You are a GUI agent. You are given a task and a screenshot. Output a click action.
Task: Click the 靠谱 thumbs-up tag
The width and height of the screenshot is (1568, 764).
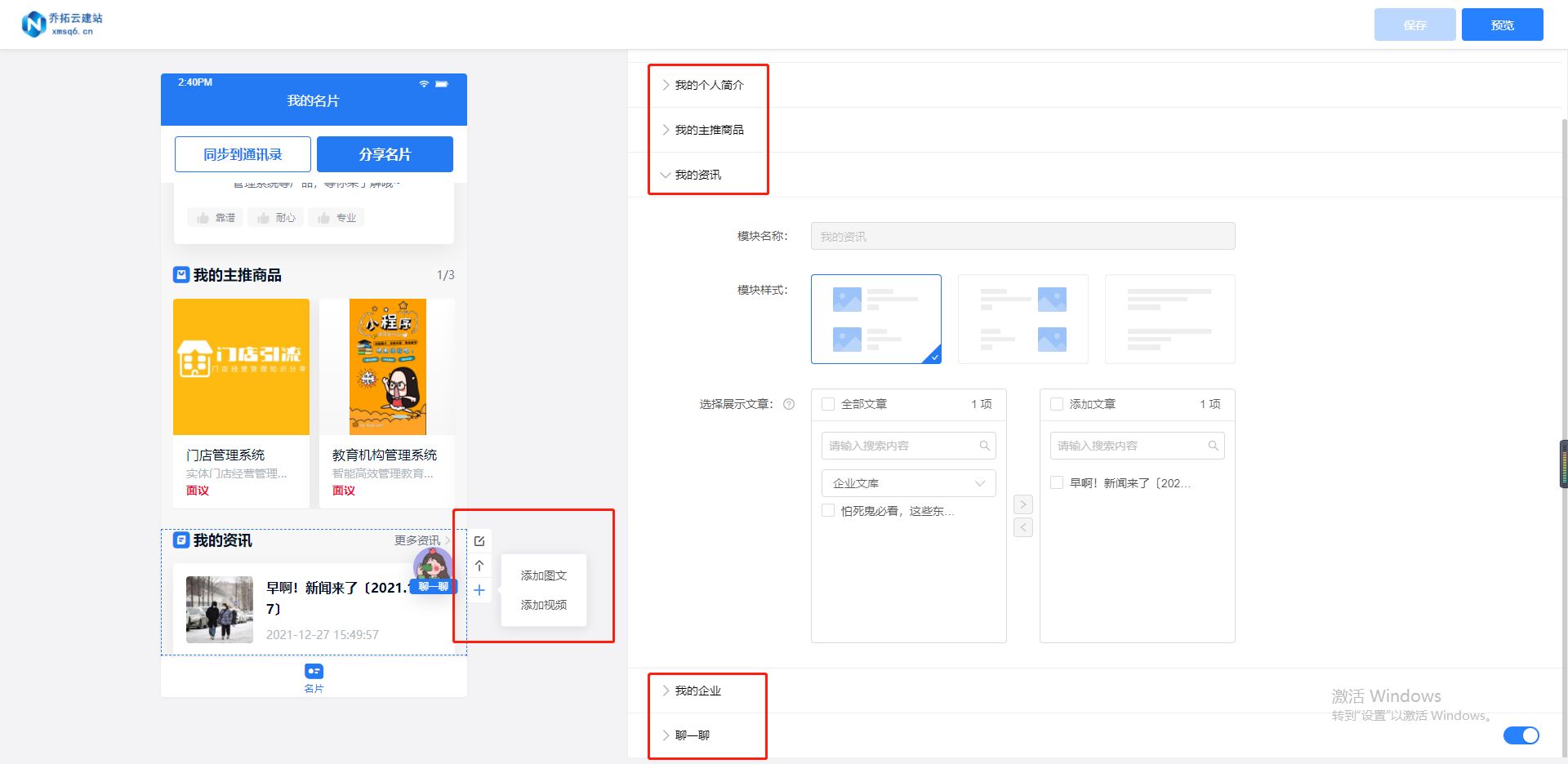216,218
